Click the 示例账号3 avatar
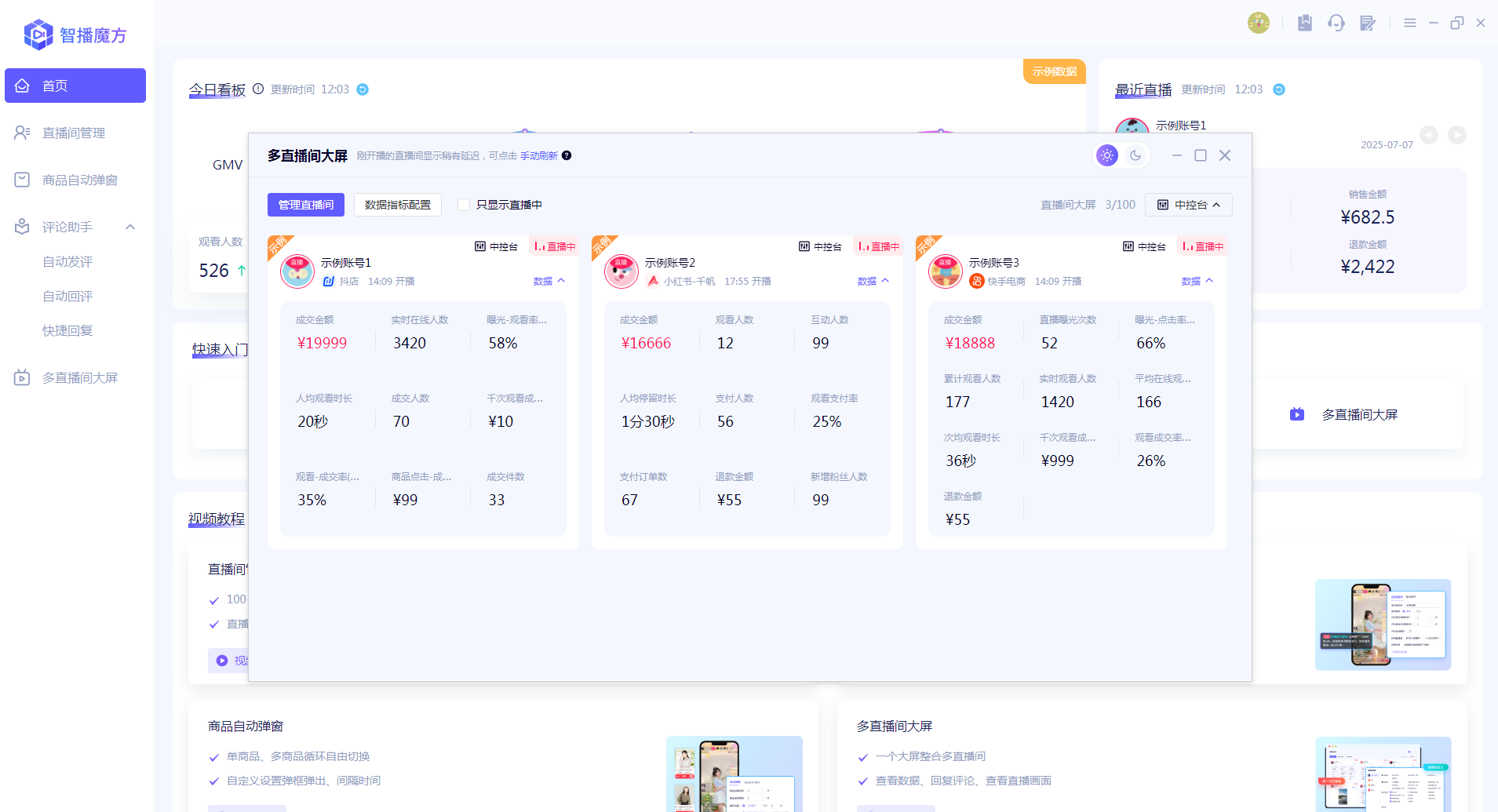Image resolution: width=1498 pixels, height=812 pixels. (946, 271)
